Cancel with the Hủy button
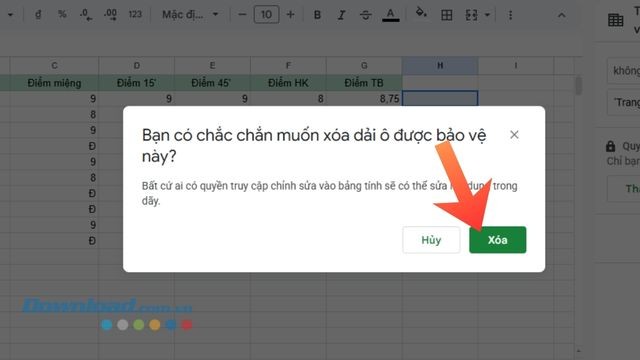 point(431,240)
